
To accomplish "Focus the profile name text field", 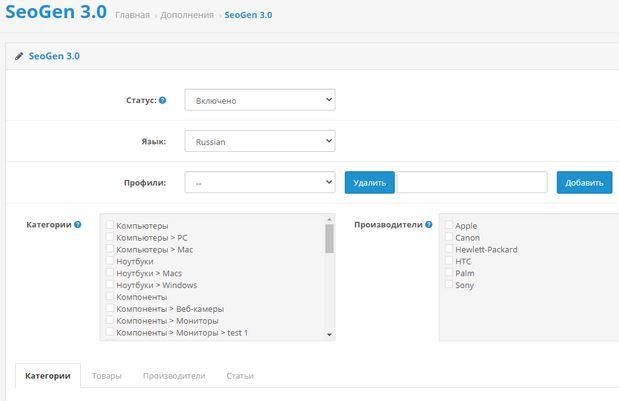I will click(x=472, y=183).
